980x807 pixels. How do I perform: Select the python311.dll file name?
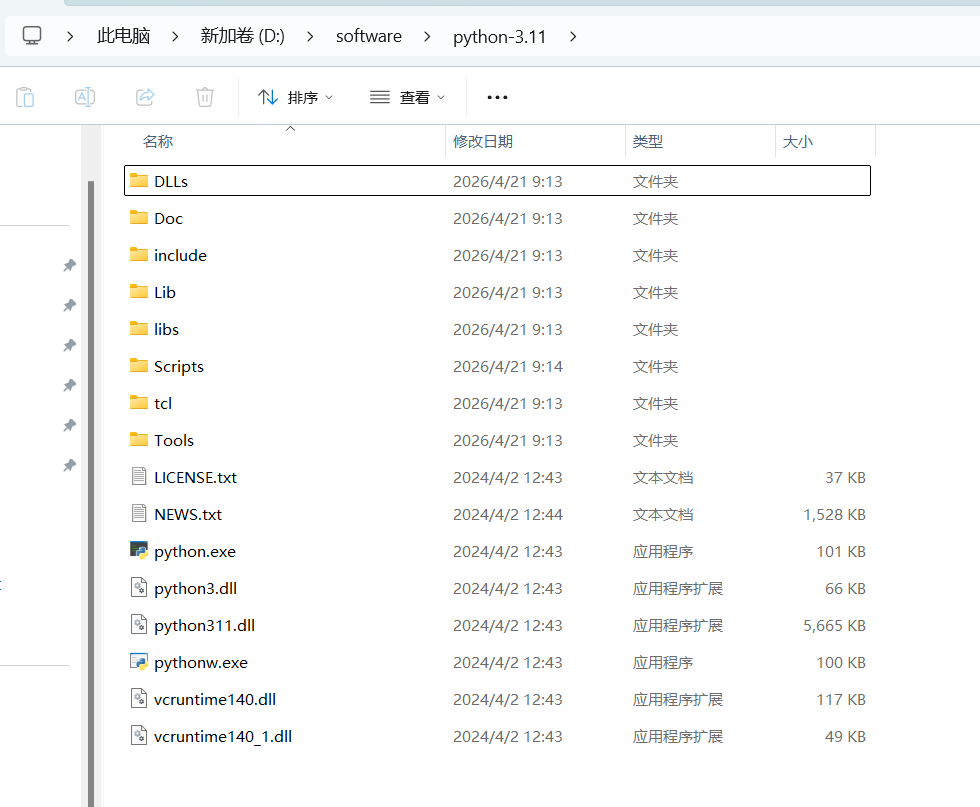(204, 625)
